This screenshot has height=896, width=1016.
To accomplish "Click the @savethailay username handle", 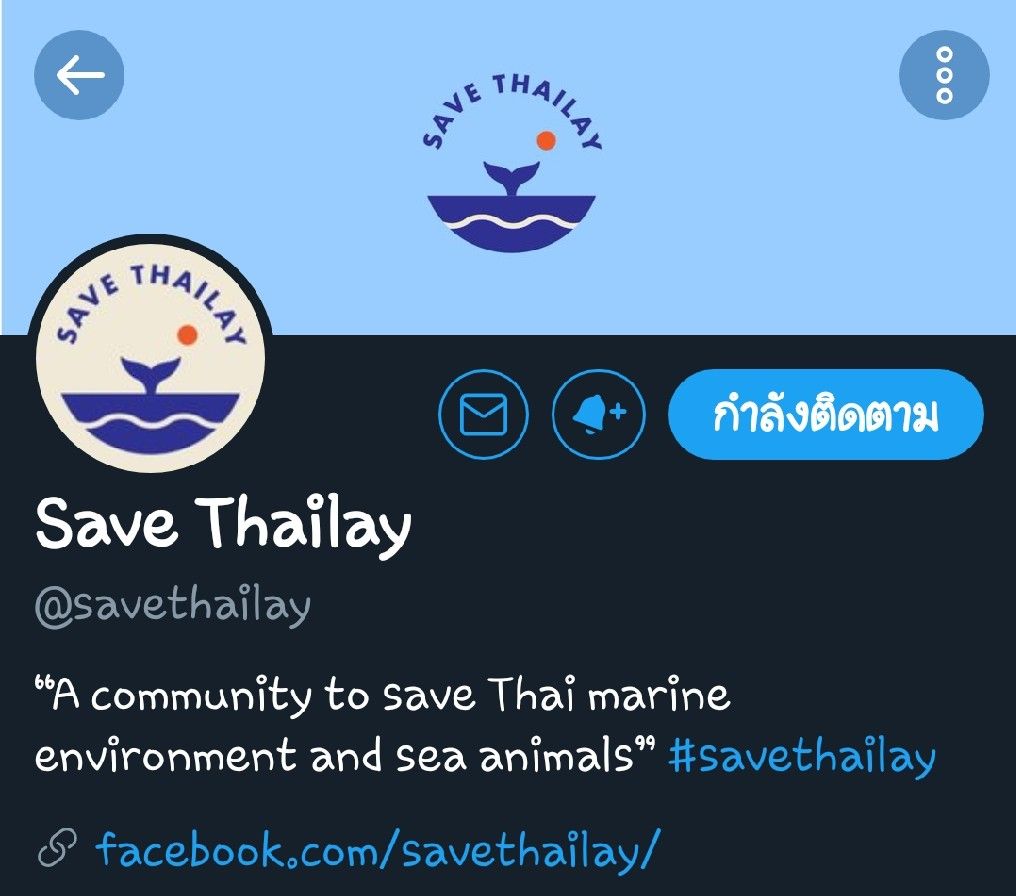I will pyautogui.click(x=173, y=607).
